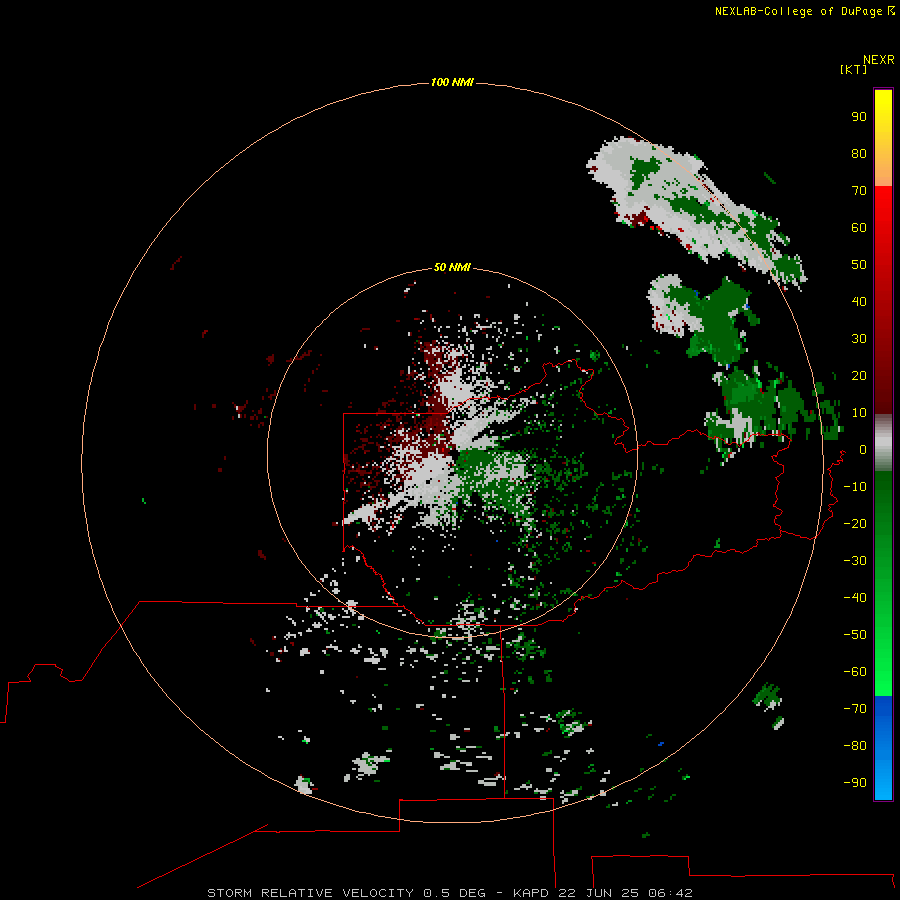Click the -90 value on velocity scale
The image size is (900, 900).
[855, 783]
